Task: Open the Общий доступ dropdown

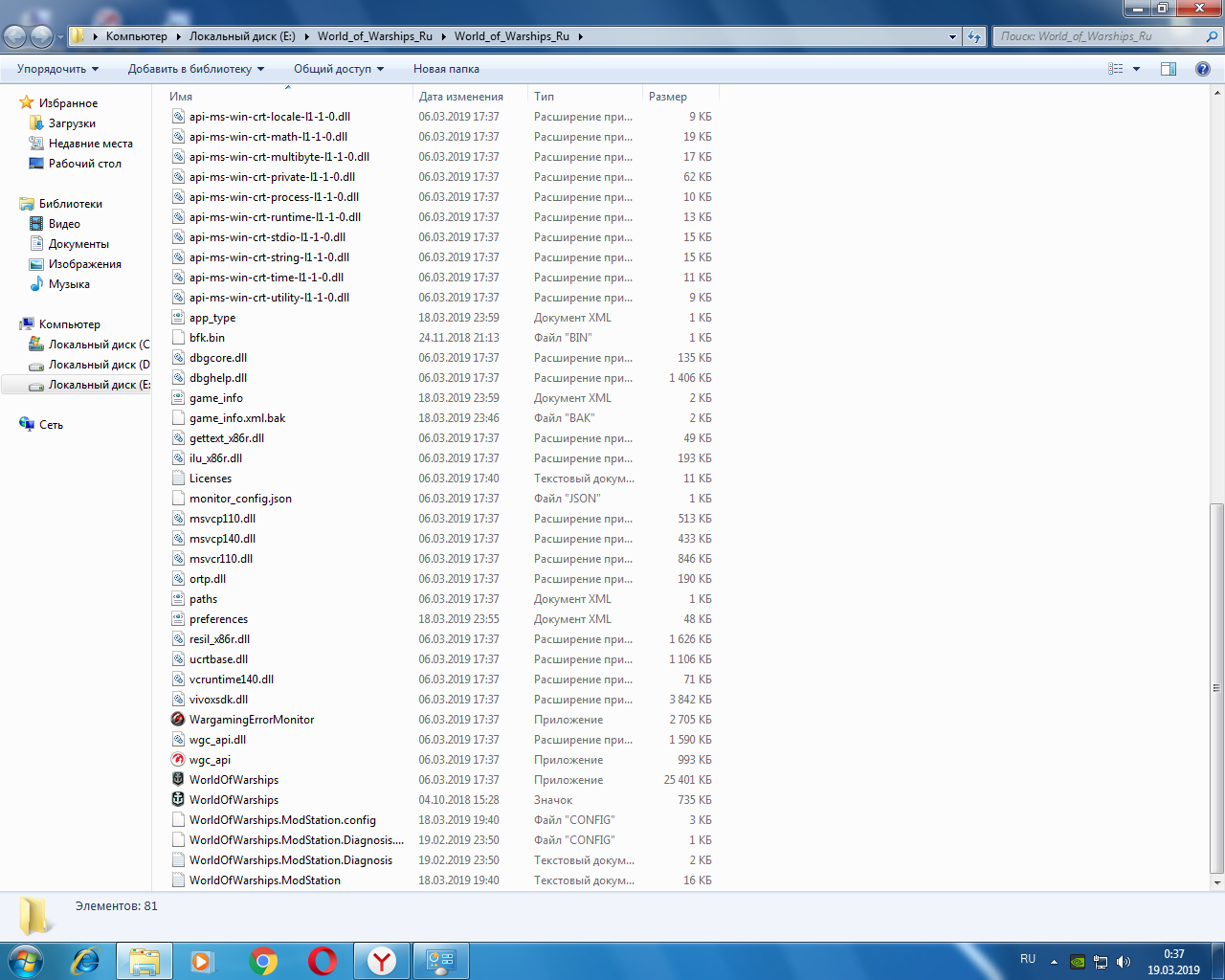Action: click(x=339, y=69)
